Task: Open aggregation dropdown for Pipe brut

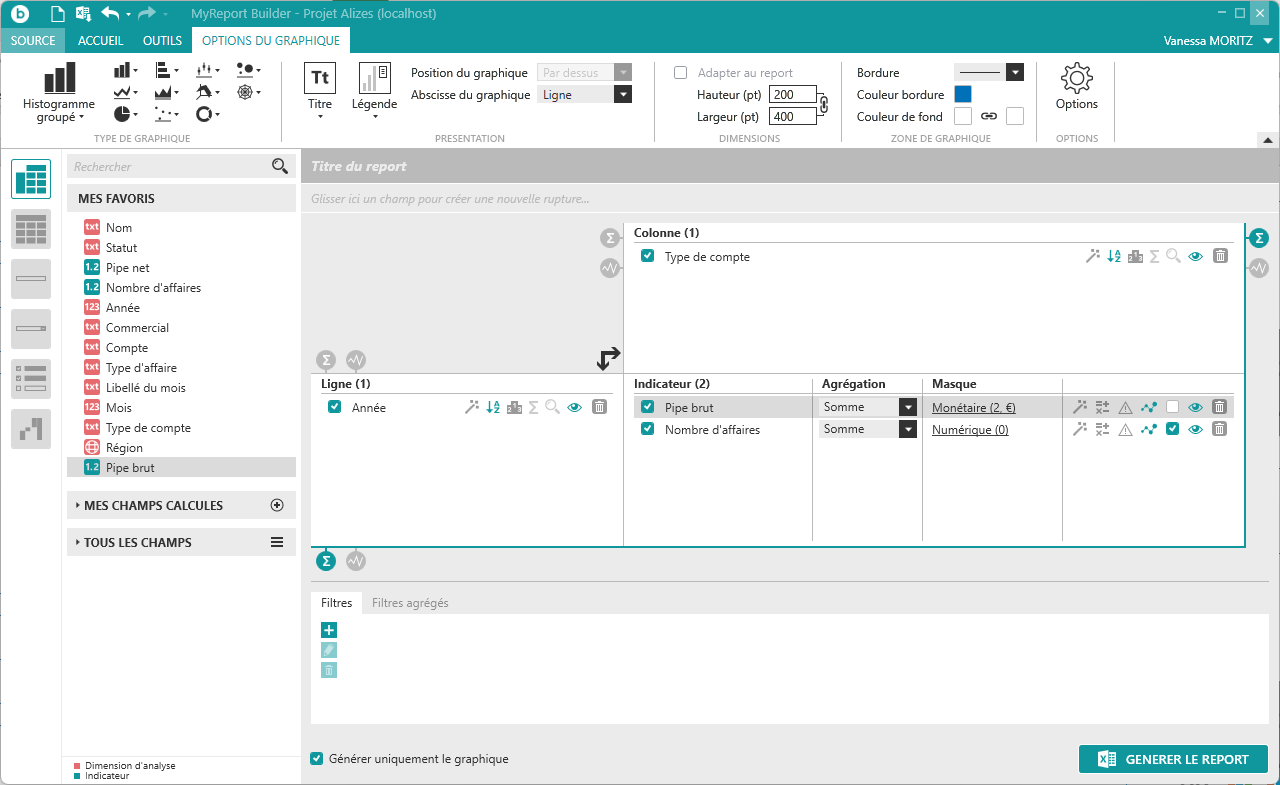Action: coord(907,407)
